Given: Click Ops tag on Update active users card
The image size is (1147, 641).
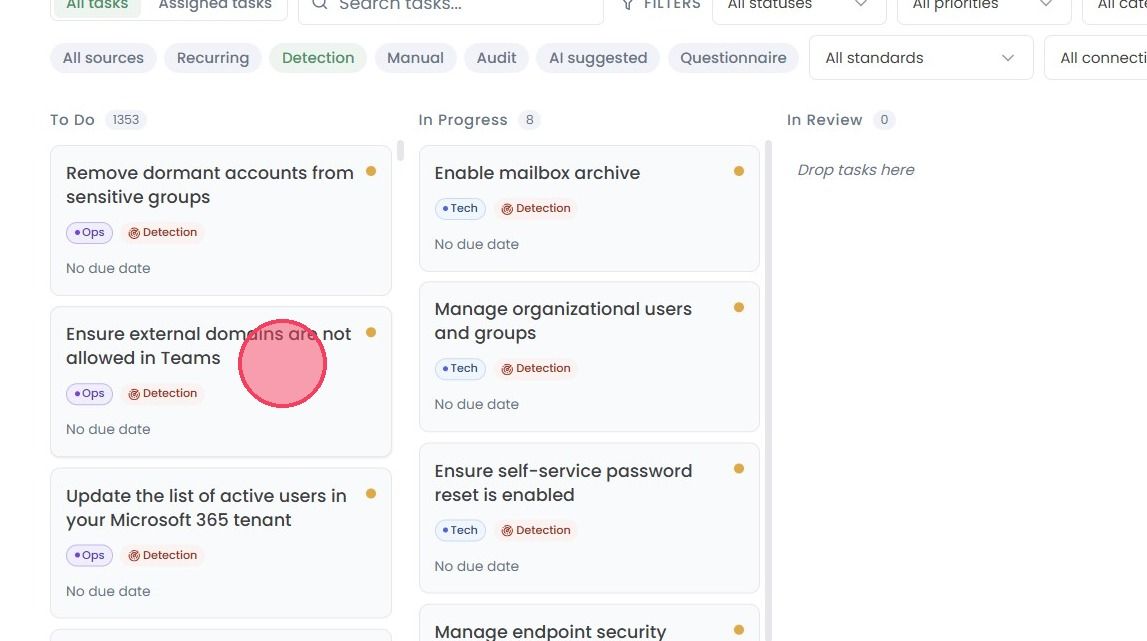Looking at the screenshot, I should 89,555.
